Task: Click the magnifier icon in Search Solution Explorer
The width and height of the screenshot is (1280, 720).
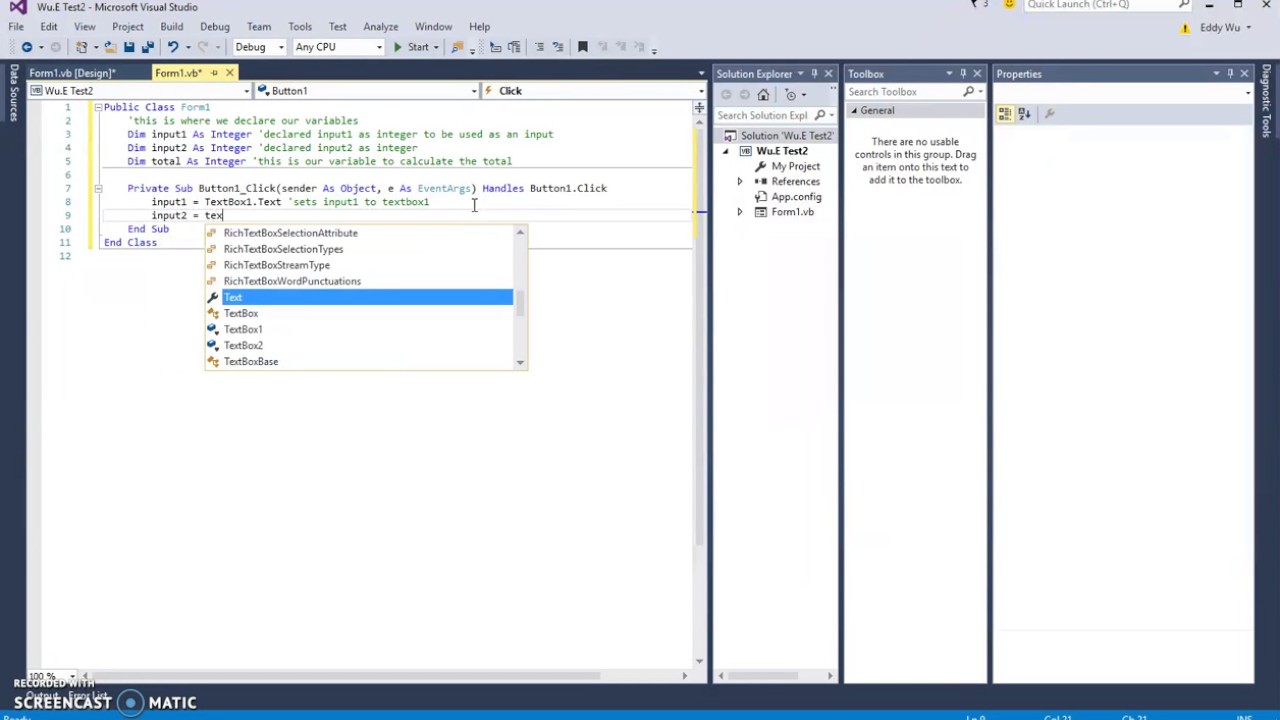Action: point(820,115)
